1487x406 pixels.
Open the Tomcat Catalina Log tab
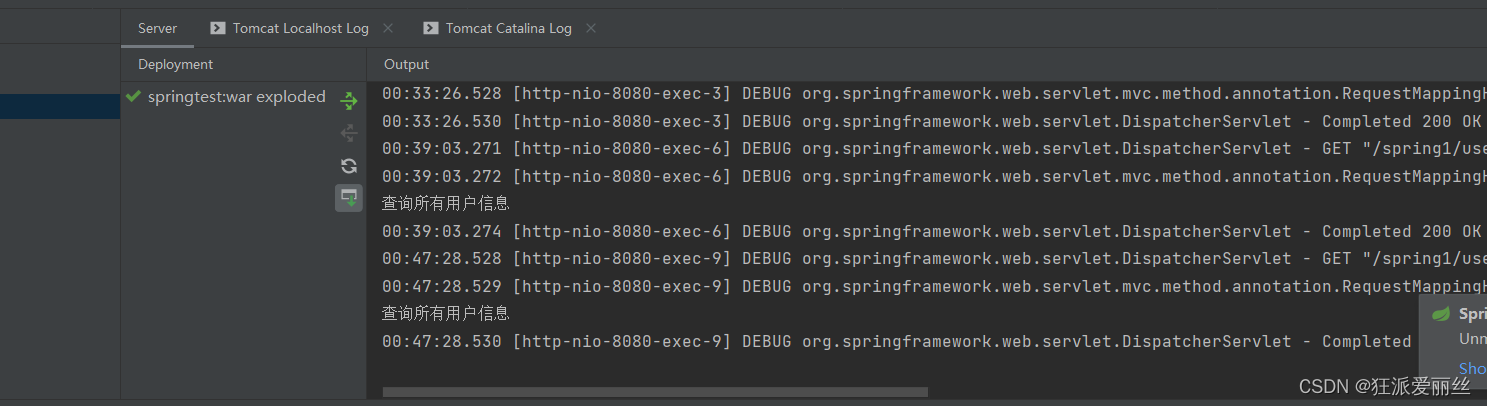[509, 28]
